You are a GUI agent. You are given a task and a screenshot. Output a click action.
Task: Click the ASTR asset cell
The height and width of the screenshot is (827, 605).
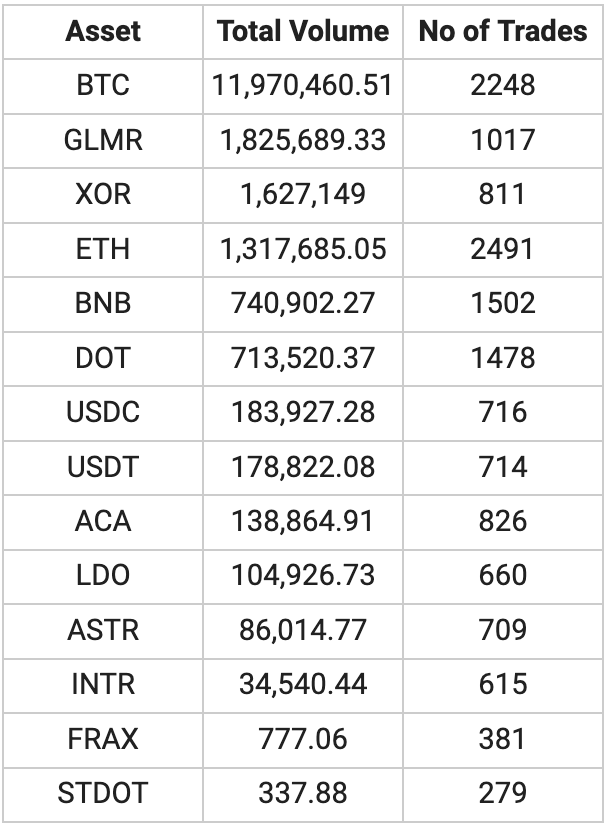[x=103, y=630]
